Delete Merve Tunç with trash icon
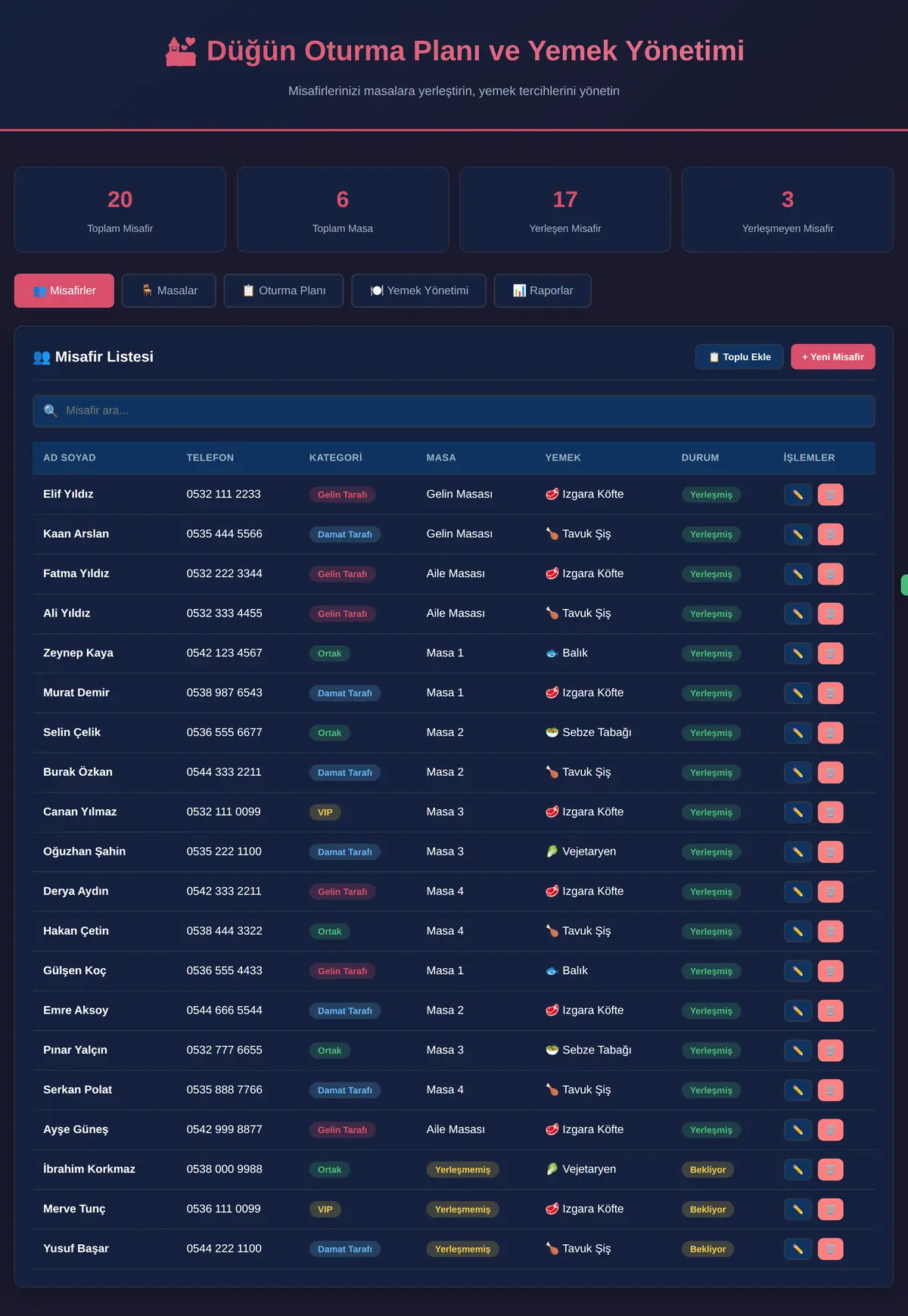 click(x=831, y=1209)
